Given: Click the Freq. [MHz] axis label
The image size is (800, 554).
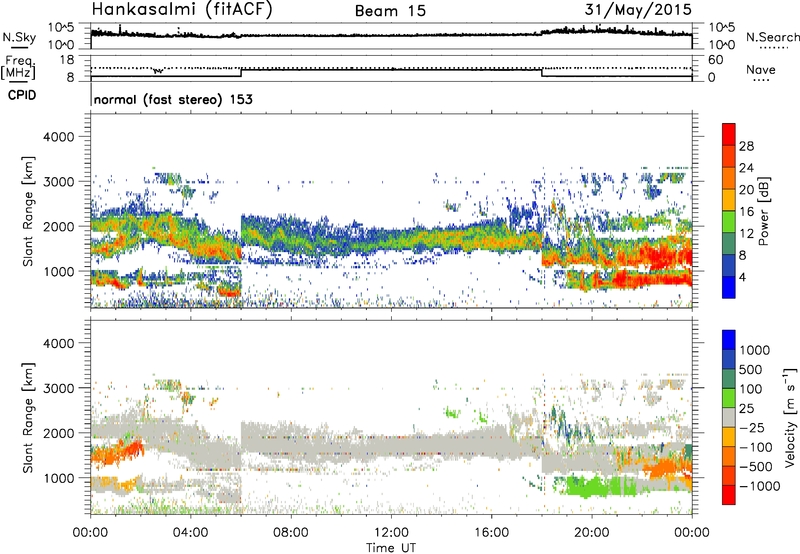Looking at the screenshot, I should 19,68.
